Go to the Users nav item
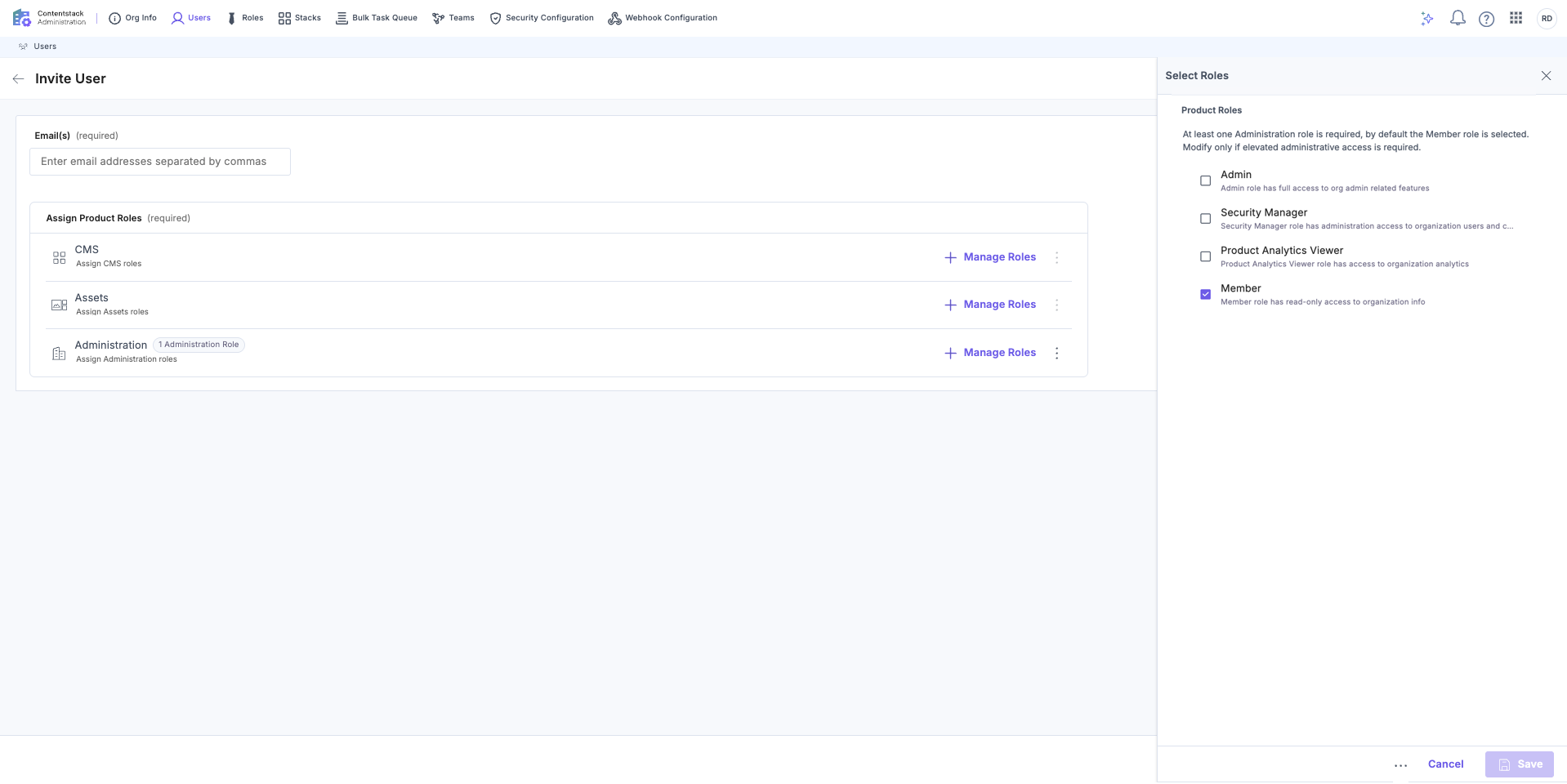1567x784 pixels. pyautogui.click(x=190, y=18)
